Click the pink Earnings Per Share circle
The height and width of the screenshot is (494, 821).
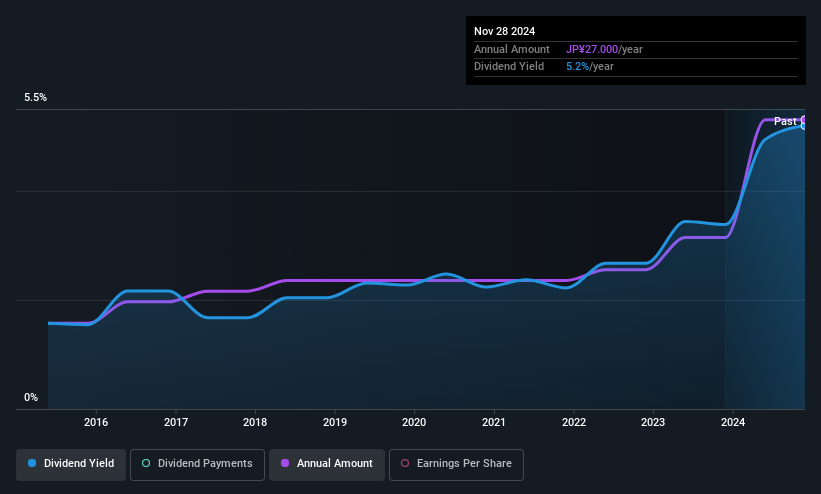click(405, 463)
